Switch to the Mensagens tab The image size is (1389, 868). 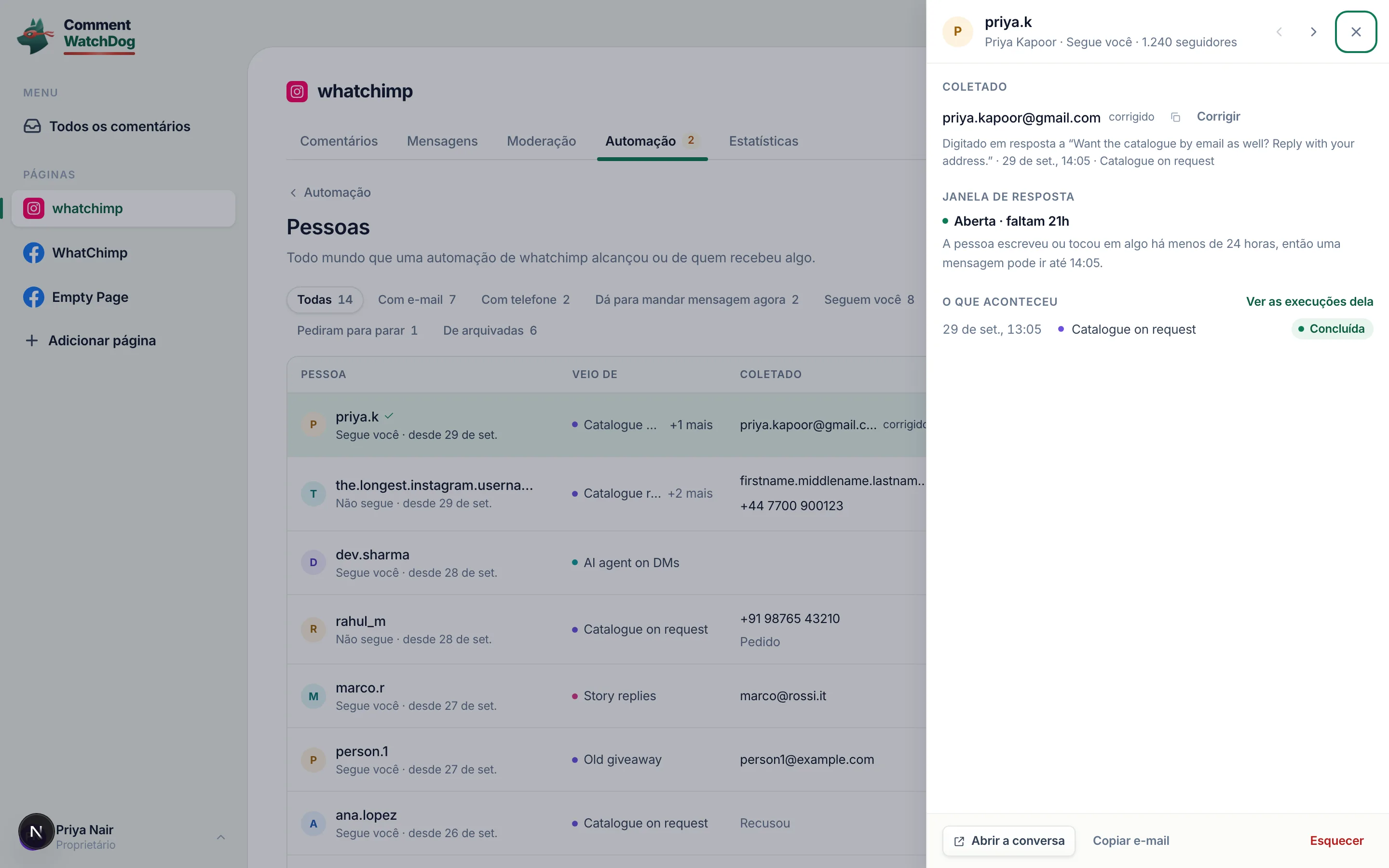click(x=442, y=141)
